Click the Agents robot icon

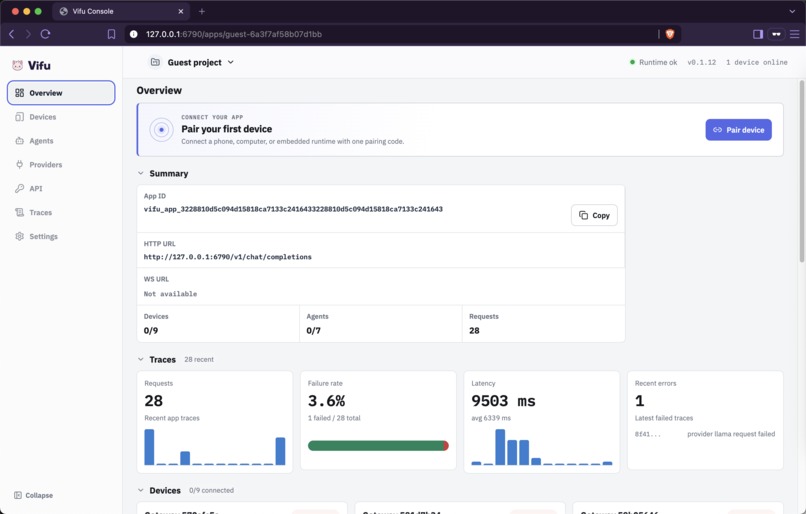pos(20,140)
